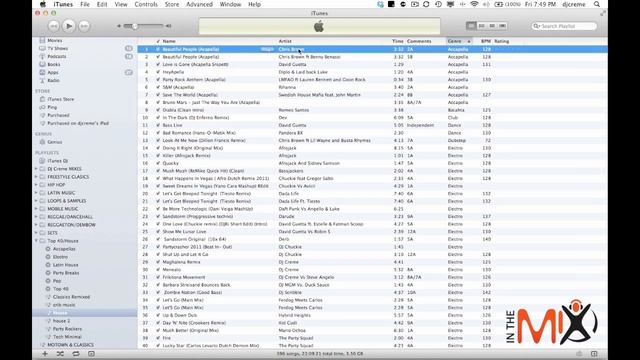The image size is (640, 360).
Task: Expand HIP HOP folder
Action: (36, 184)
